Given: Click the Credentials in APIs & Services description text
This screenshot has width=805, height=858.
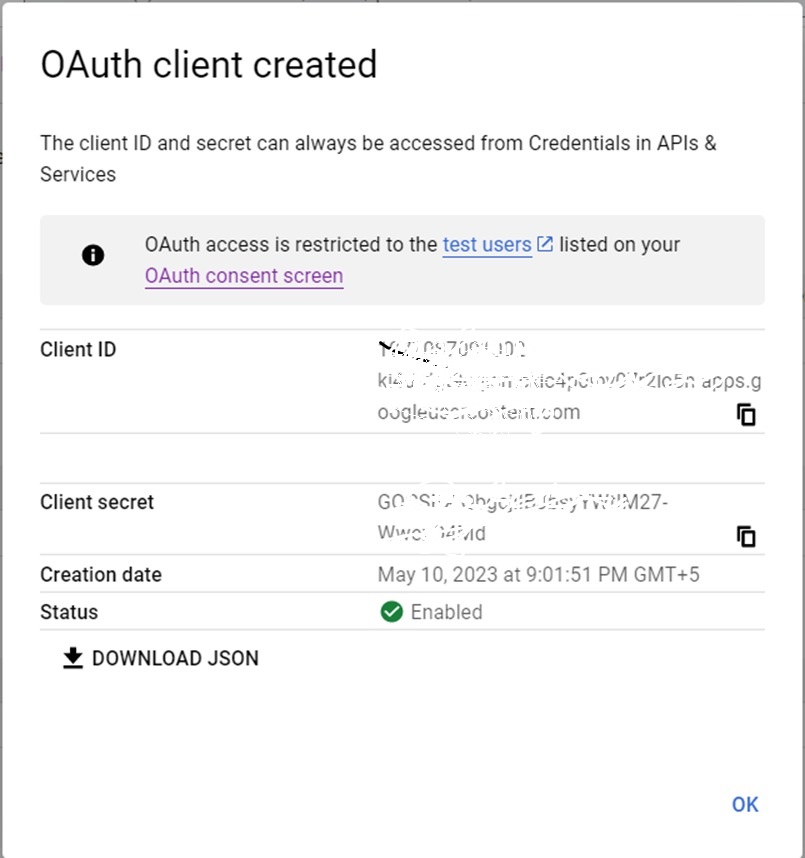Looking at the screenshot, I should click(378, 158).
